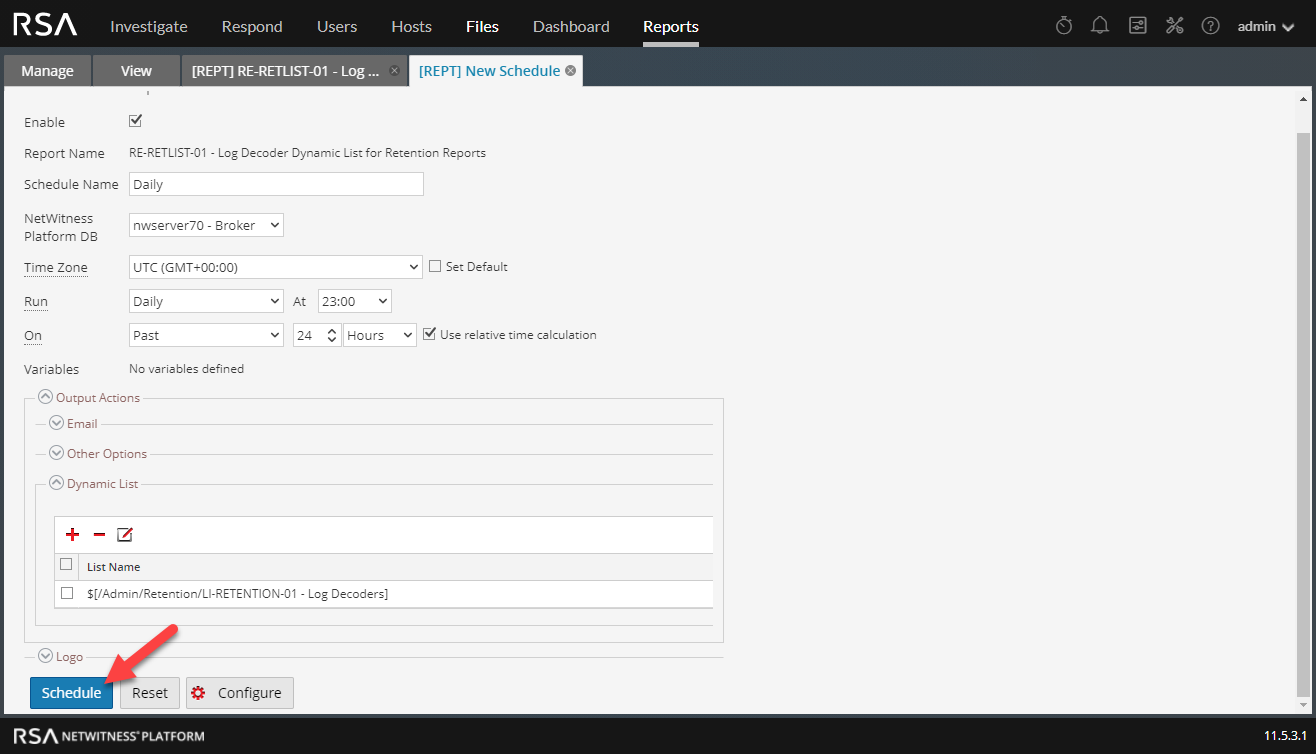Click the Configure icon in the top bar
1316x754 pixels.
click(x=1137, y=26)
